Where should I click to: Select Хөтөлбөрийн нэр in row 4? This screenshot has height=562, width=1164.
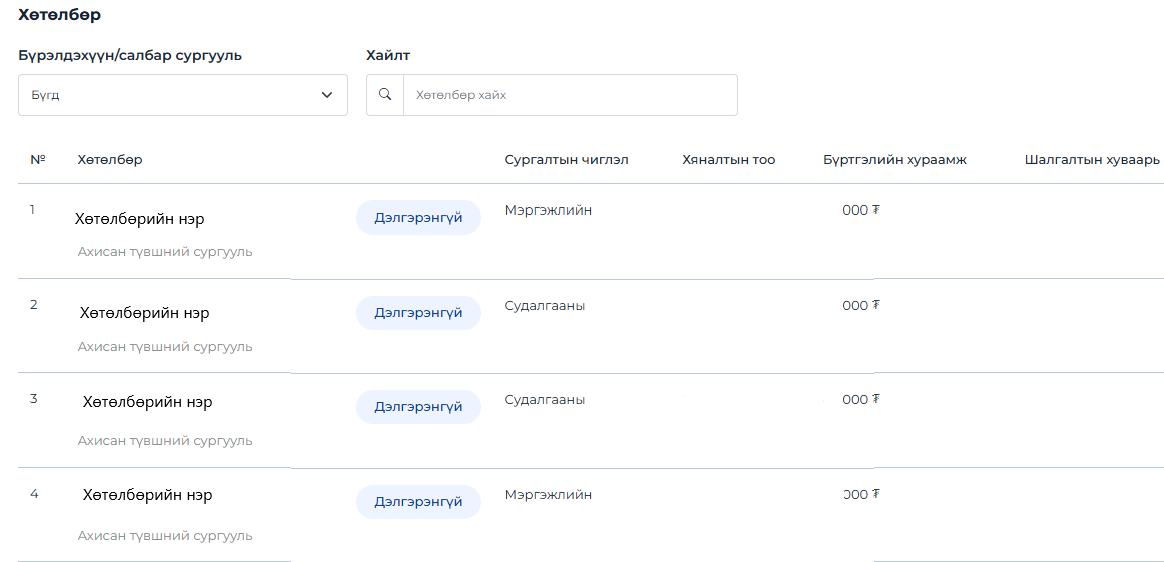click(148, 494)
